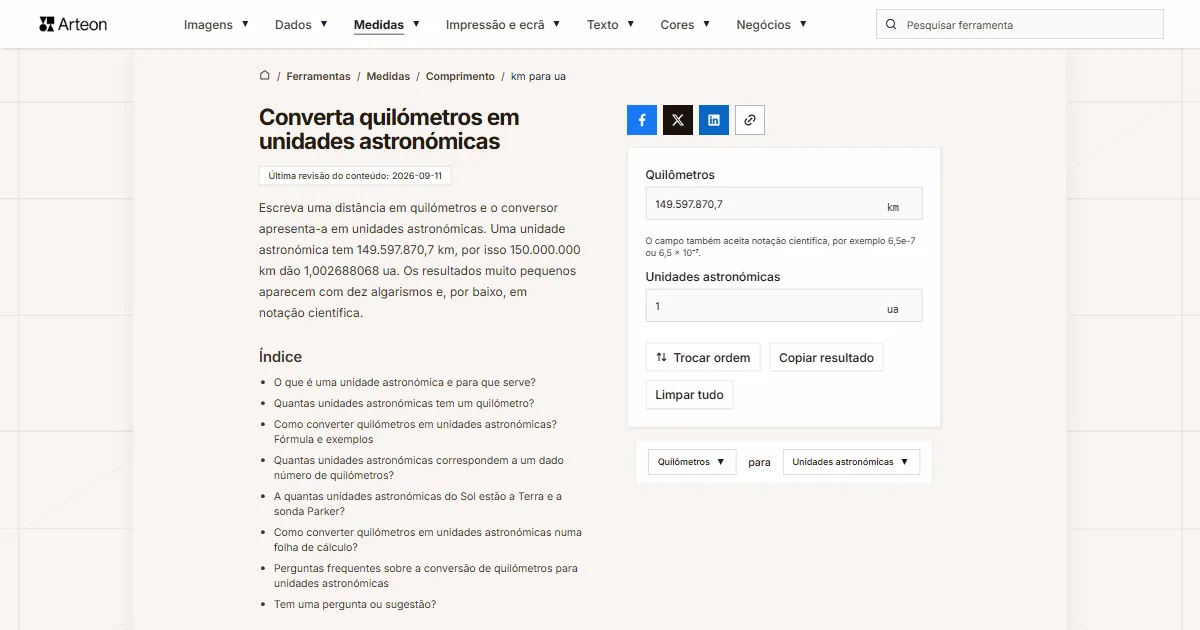The height and width of the screenshot is (630, 1200).
Task: Click Limpar tudo button
Action: 689,395
